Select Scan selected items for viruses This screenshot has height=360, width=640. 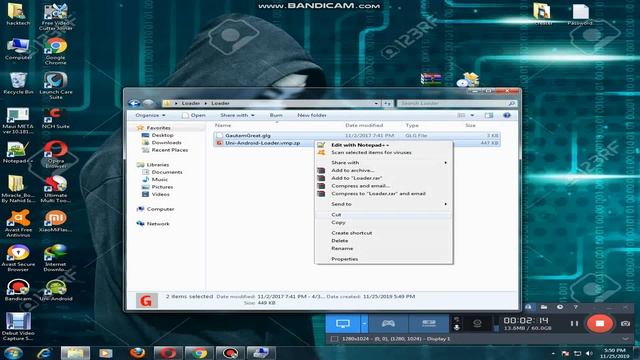[x=384, y=153]
